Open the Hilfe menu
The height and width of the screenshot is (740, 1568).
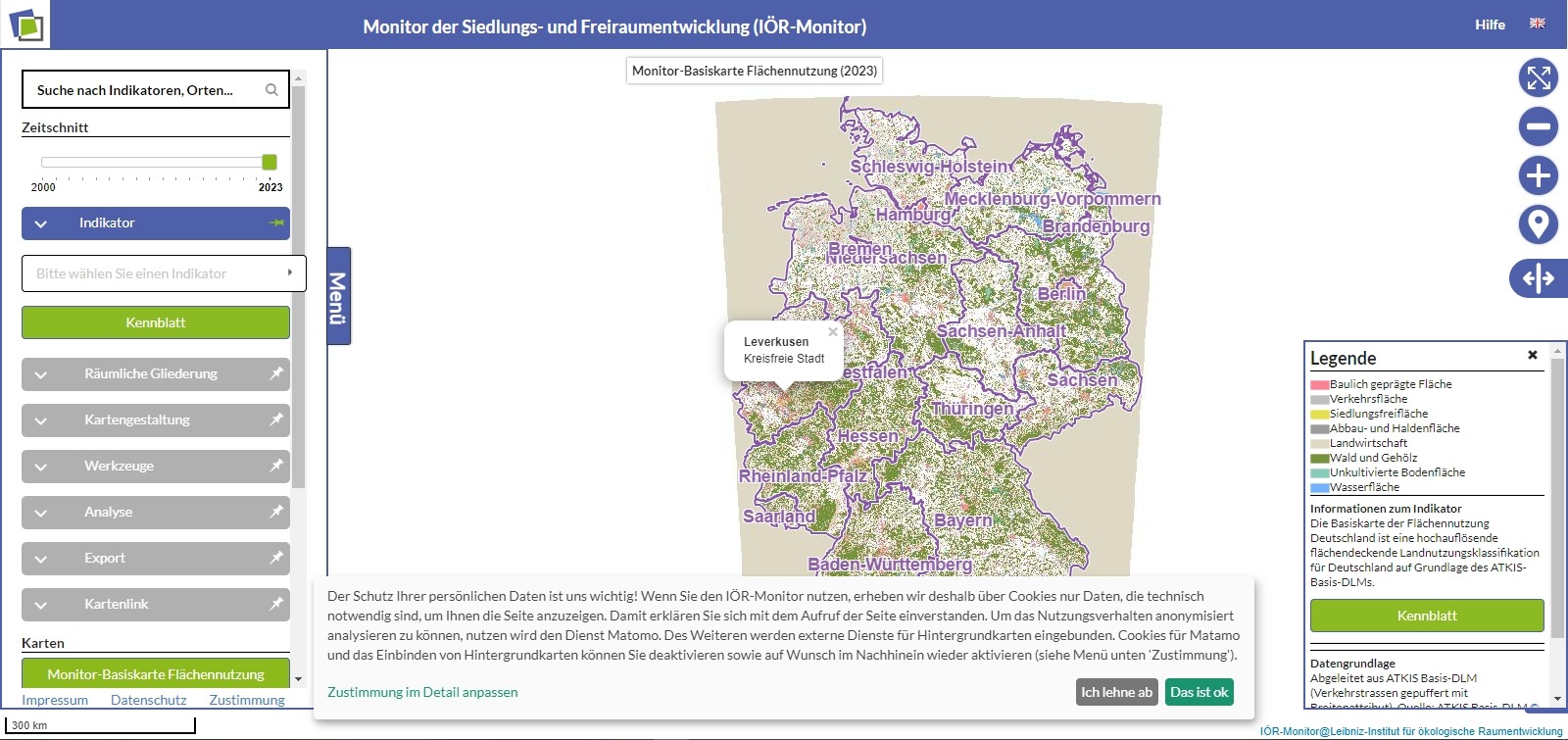(x=1489, y=25)
